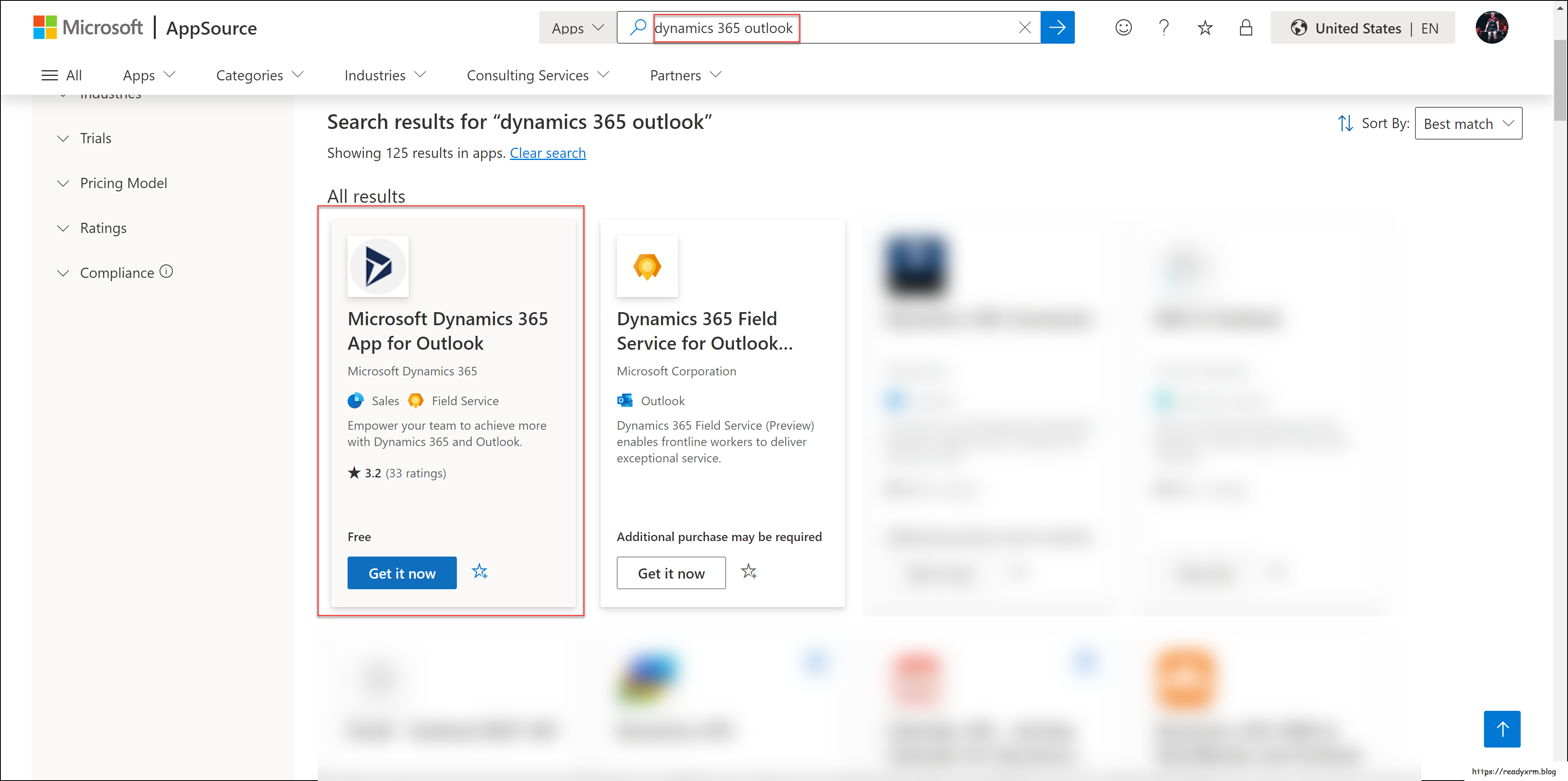Open the help question mark icon
1568x781 pixels.
click(x=1164, y=27)
